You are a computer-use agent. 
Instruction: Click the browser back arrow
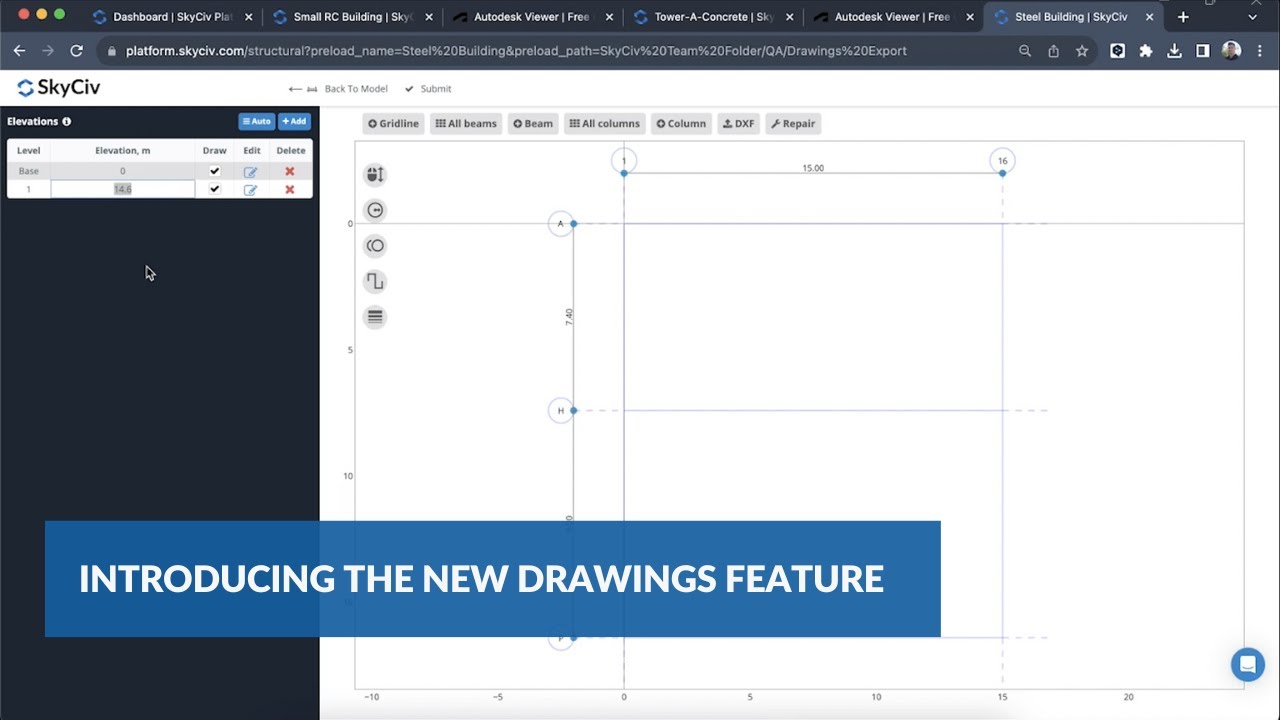coord(20,51)
